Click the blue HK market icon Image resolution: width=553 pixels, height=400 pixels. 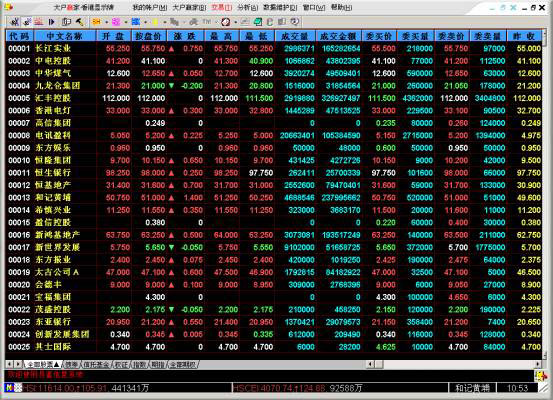(x=136, y=22)
